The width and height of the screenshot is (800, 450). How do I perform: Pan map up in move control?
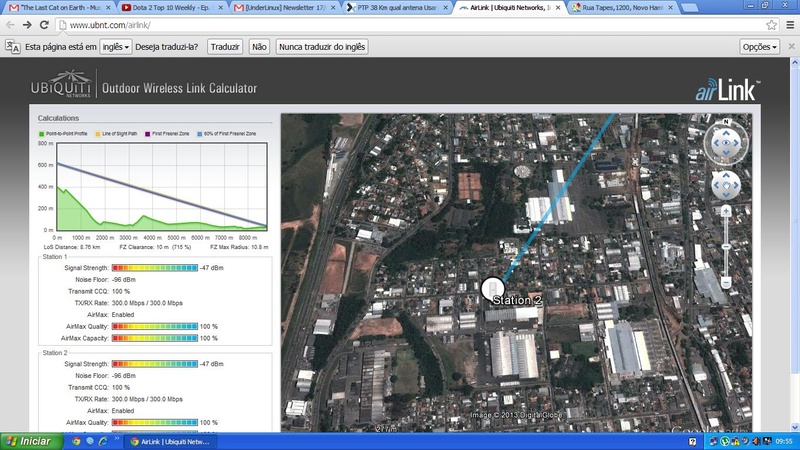click(726, 176)
